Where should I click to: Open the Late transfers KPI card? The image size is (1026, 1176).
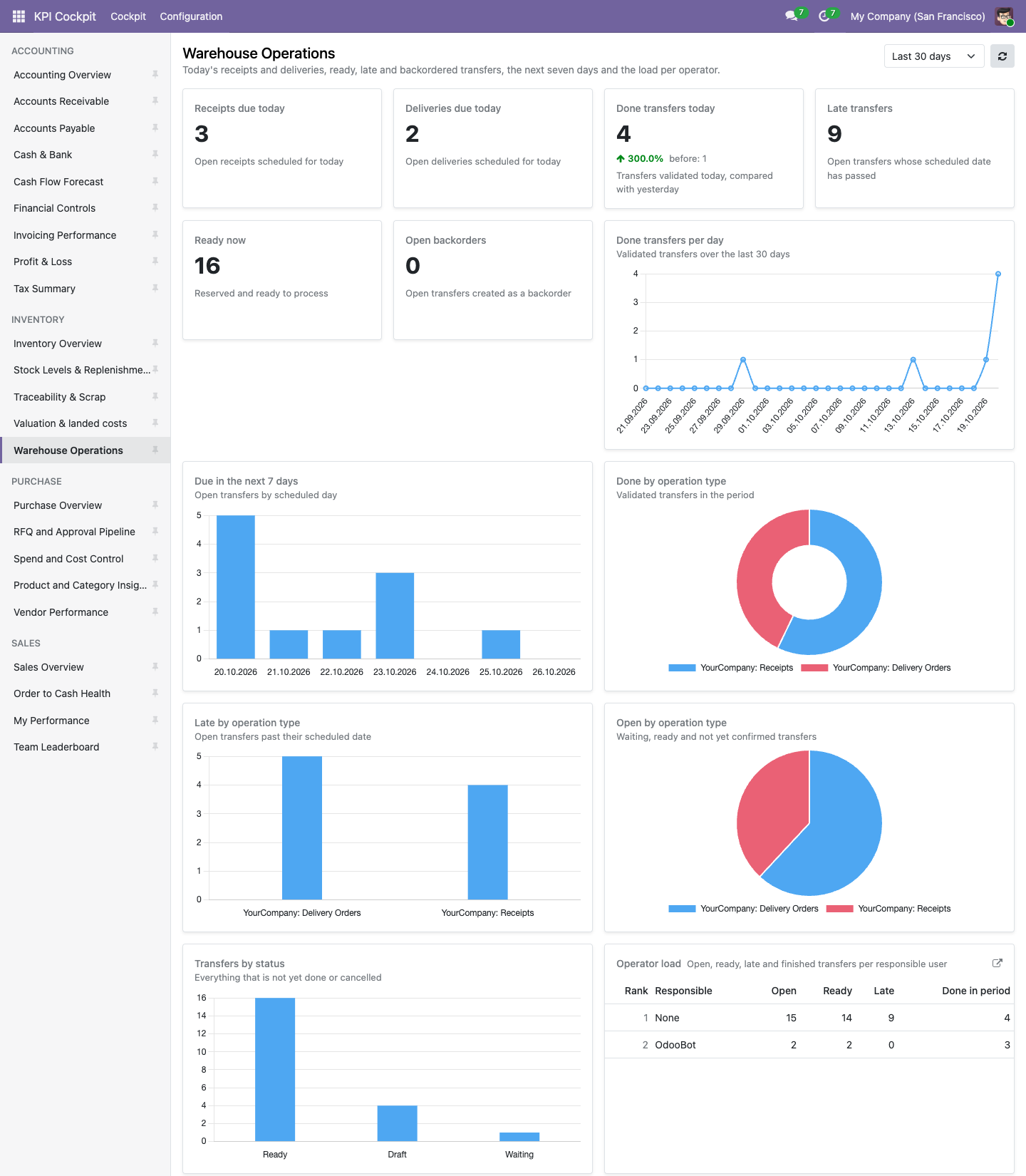click(915, 148)
